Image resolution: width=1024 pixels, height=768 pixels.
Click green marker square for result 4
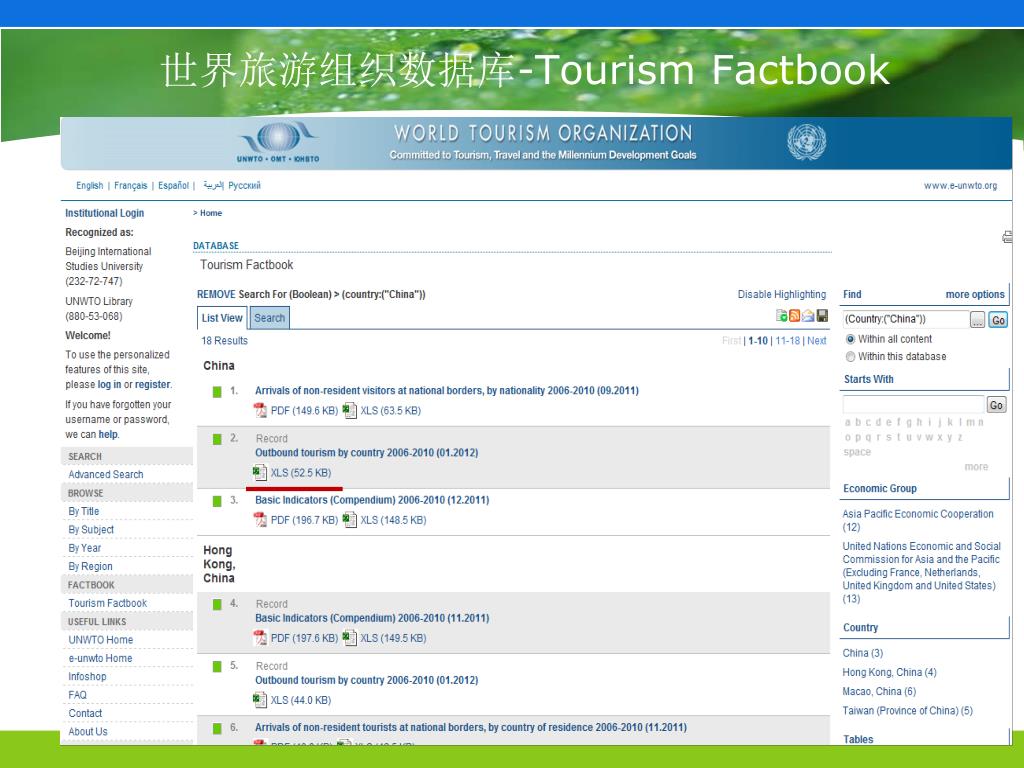(x=217, y=604)
